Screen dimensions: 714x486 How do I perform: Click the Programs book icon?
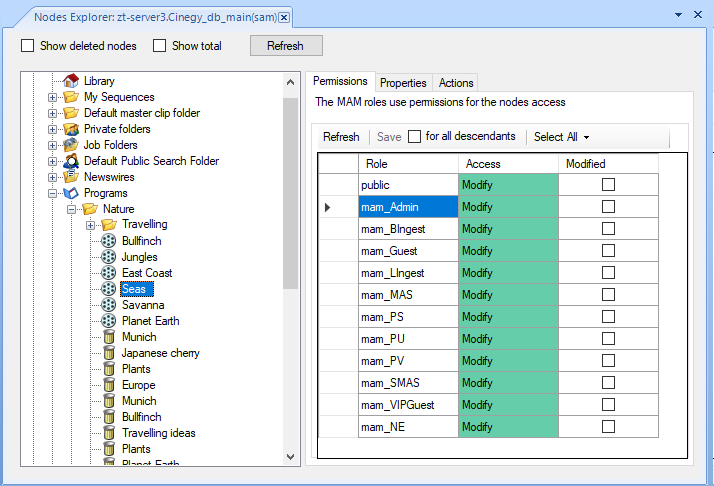pyautogui.click(x=71, y=193)
